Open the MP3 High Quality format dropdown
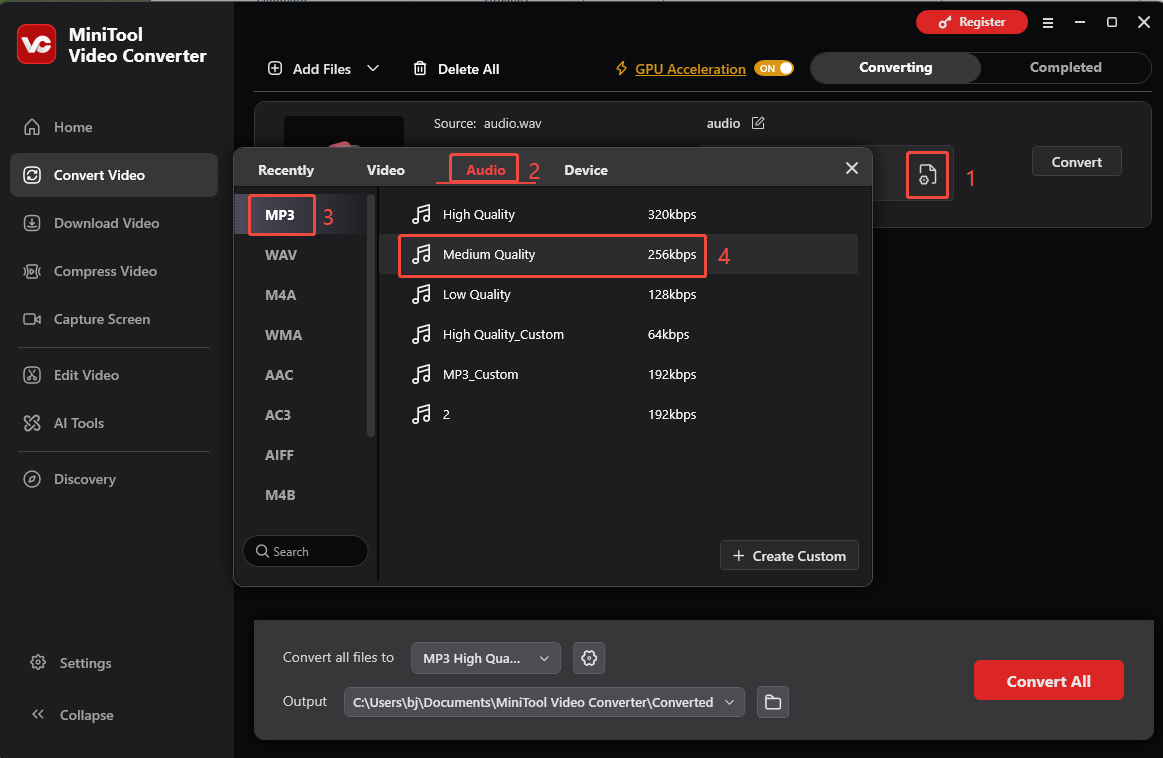1163x758 pixels. point(486,658)
